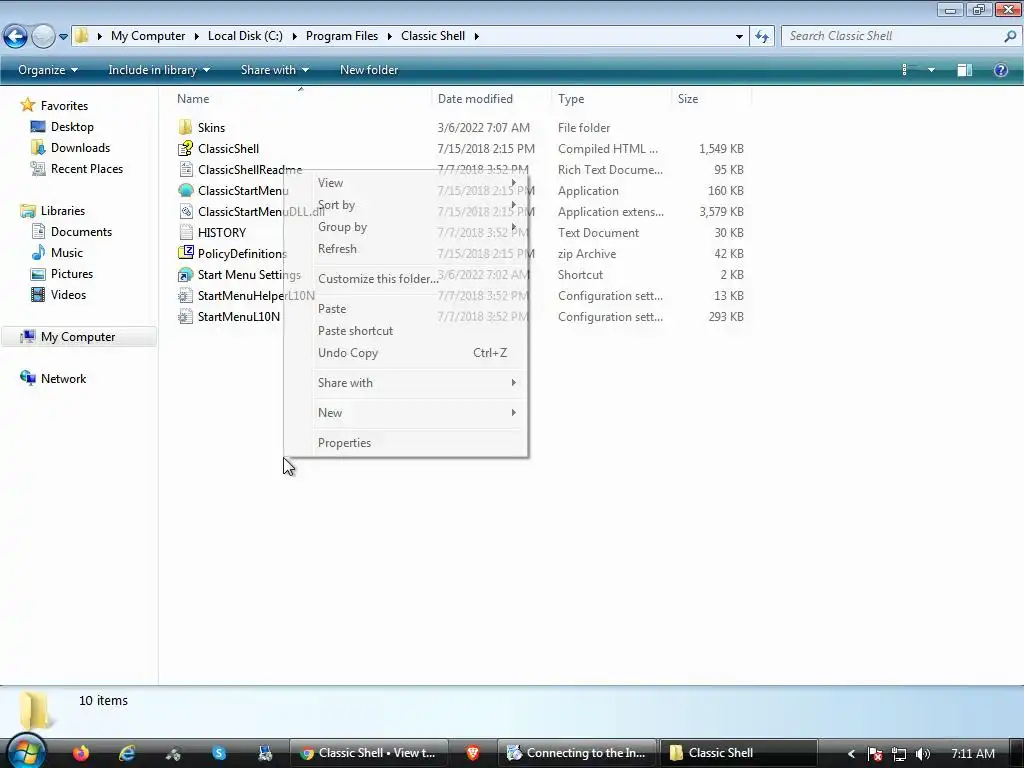This screenshot has height=768, width=1024.
Task: Select Desktop in Favorites
Action: point(72,127)
